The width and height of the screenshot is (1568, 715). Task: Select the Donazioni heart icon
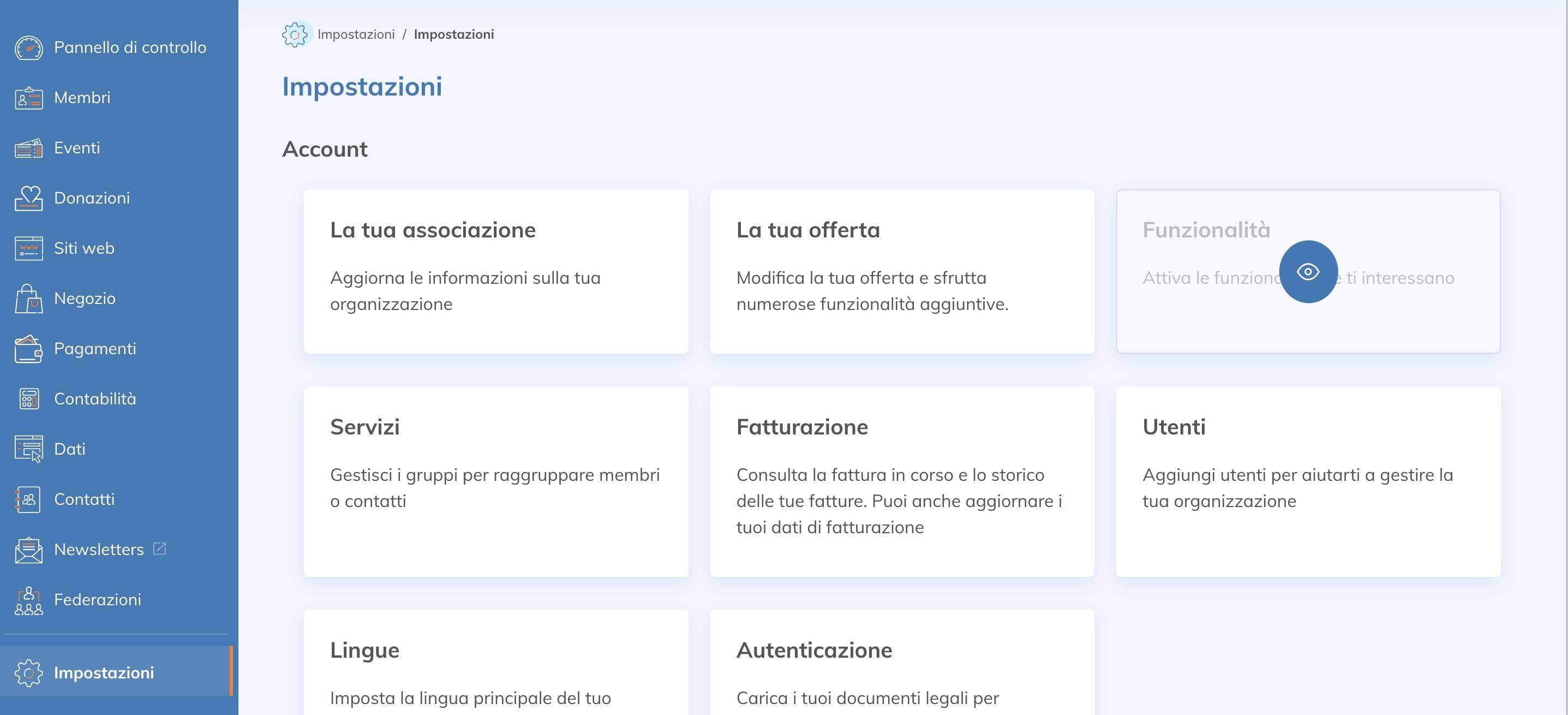pyautogui.click(x=28, y=198)
